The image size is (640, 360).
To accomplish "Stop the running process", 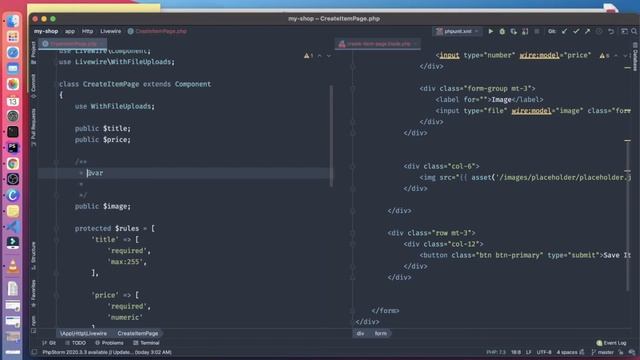I will coord(537,31).
